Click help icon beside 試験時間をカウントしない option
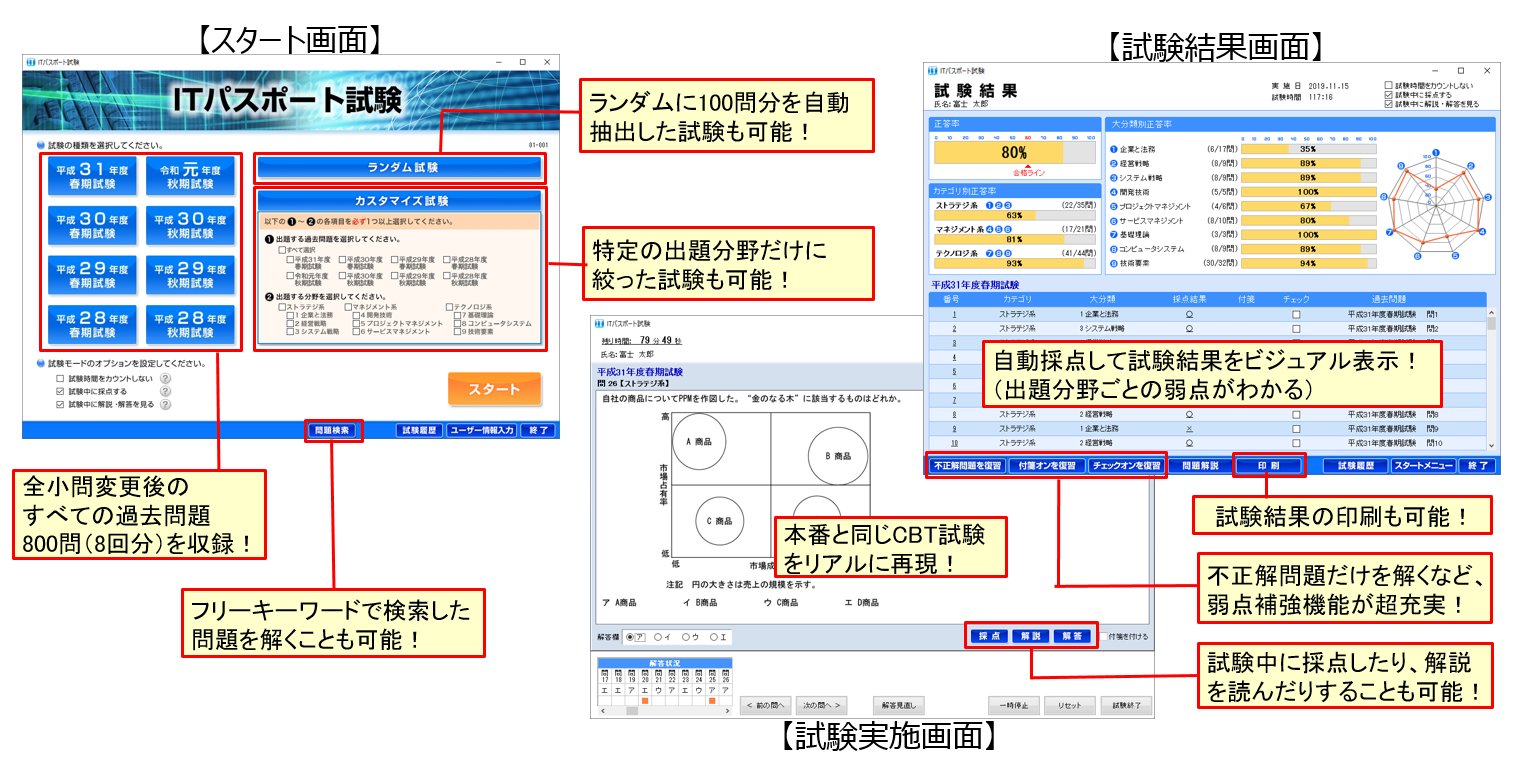 pos(165,379)
